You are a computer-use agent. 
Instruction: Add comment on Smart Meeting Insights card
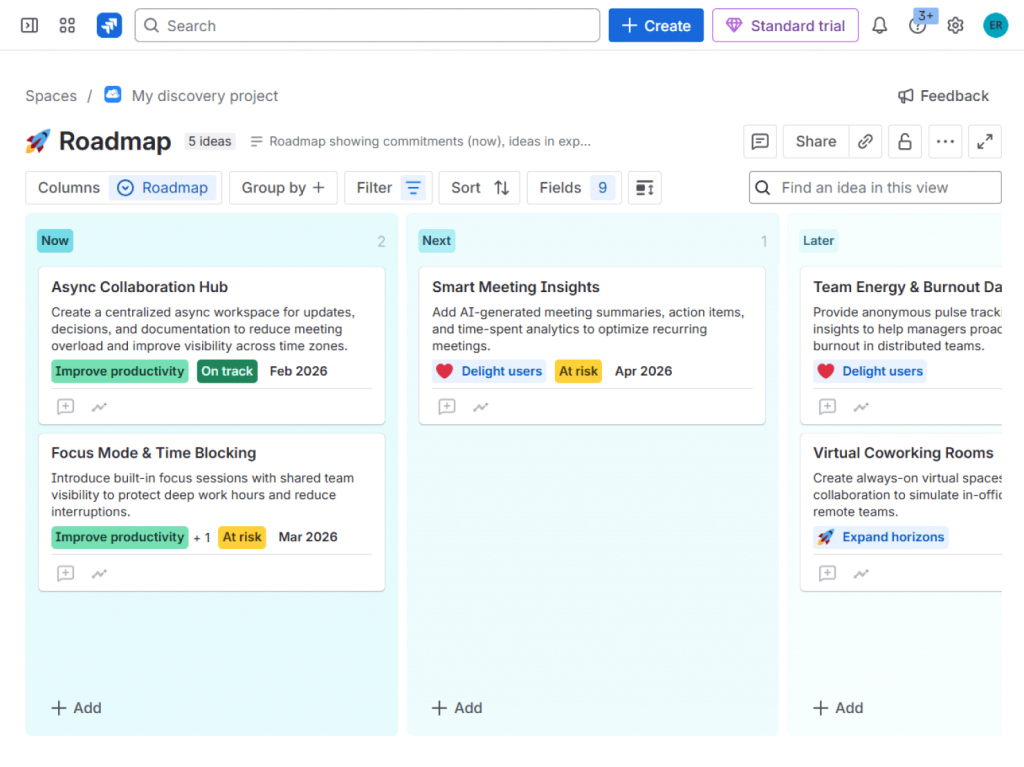447,406
